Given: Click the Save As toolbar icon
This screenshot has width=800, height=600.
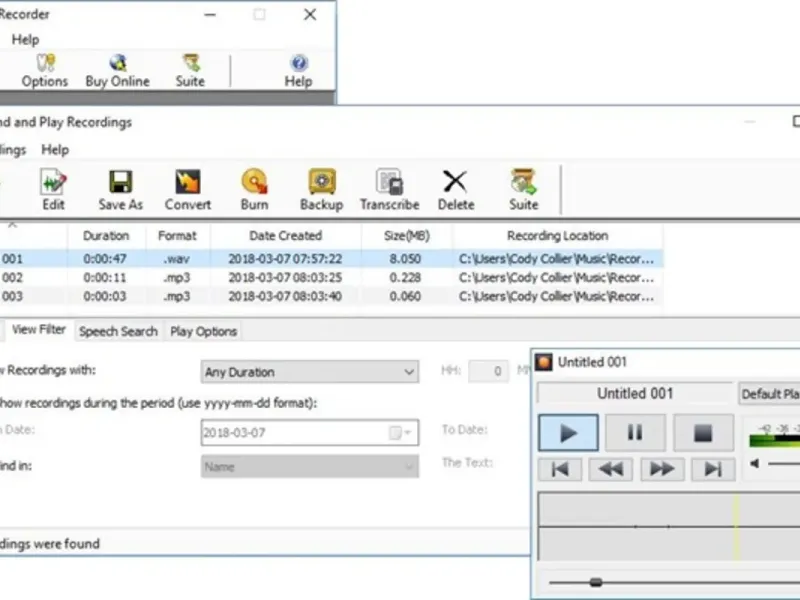Looking at the screenshot, I should (x=120, y=189).
